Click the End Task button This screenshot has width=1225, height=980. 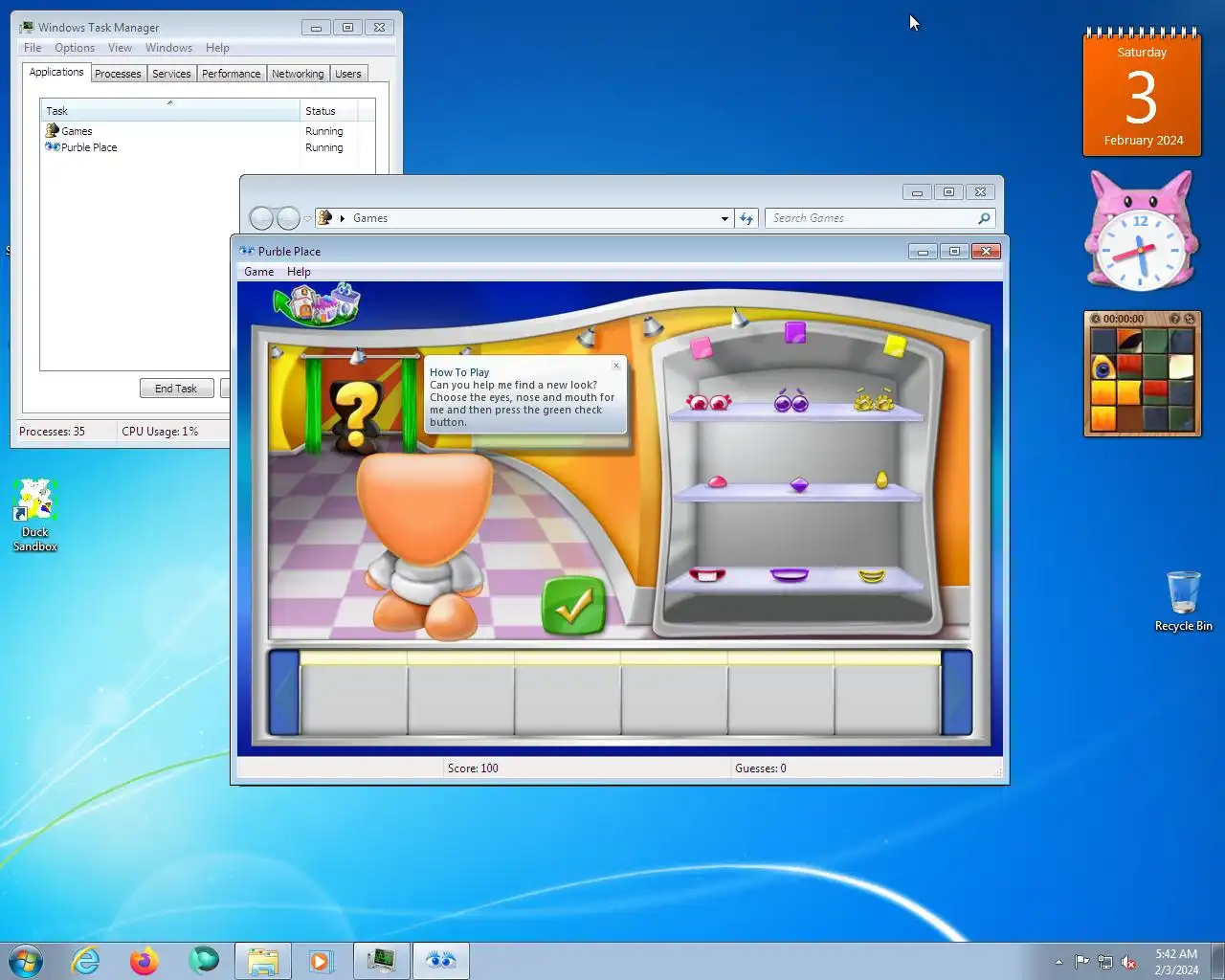(176, 389)
